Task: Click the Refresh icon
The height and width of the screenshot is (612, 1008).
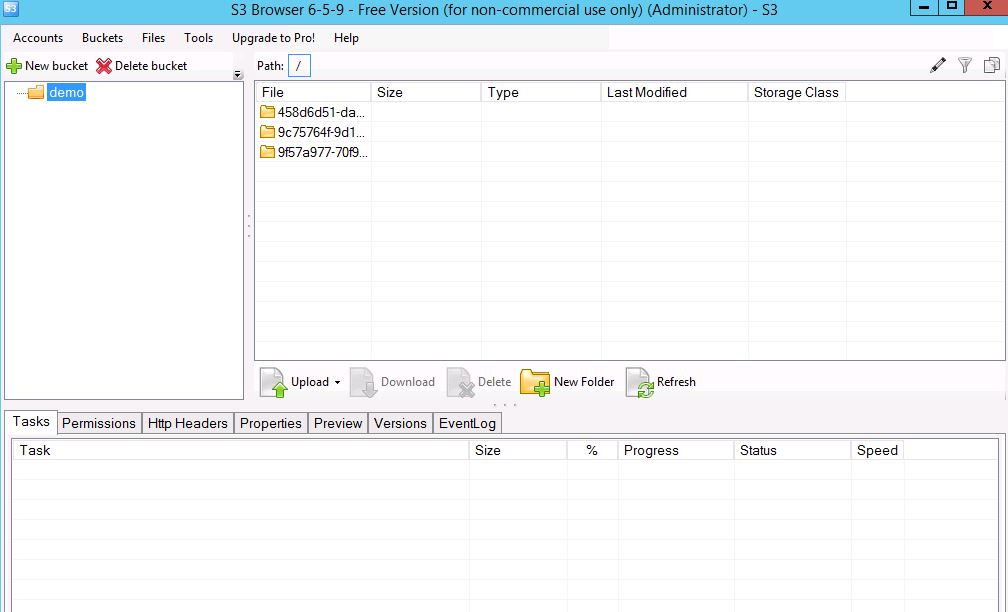Action: tap(640, 382)
